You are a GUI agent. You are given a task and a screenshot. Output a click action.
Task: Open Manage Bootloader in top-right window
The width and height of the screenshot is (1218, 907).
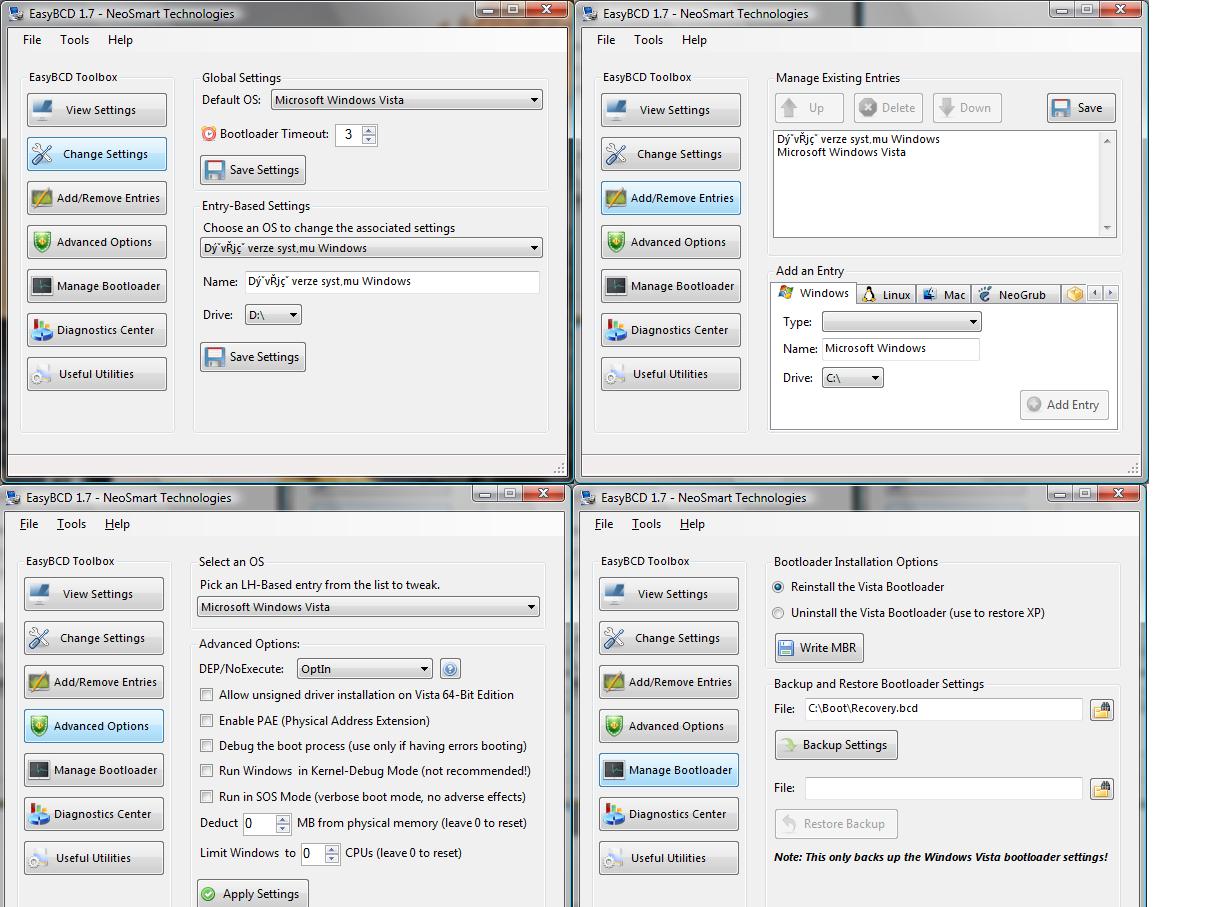671,286
